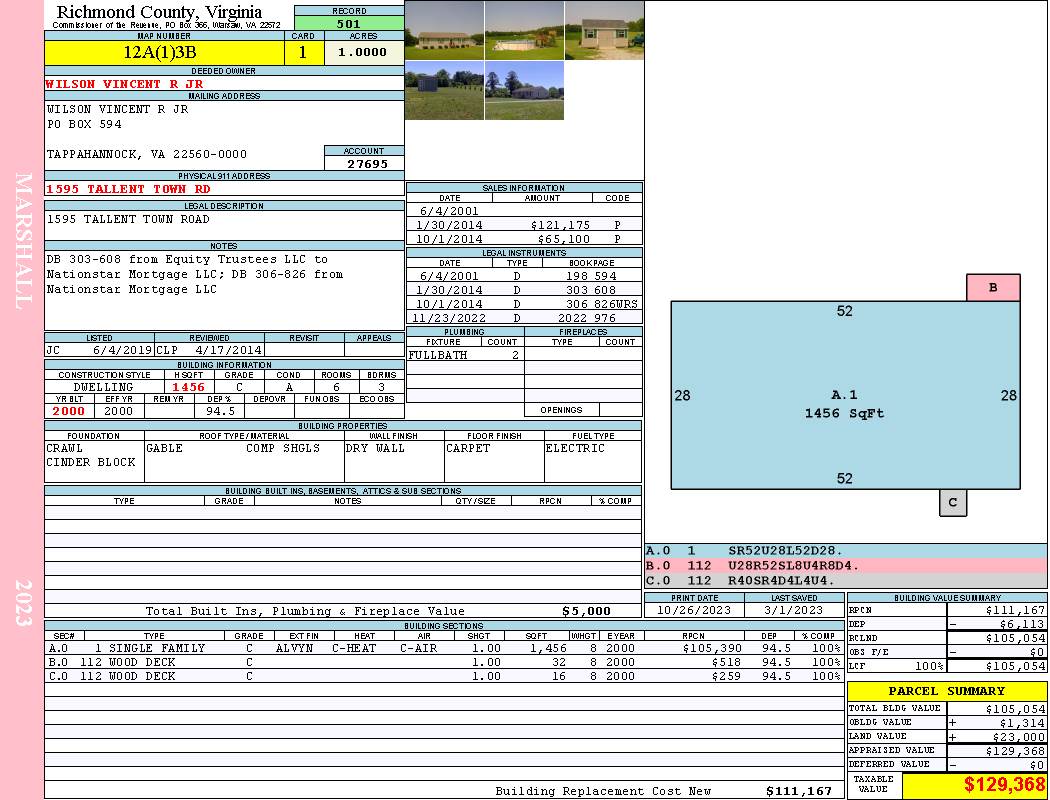This screenshot has width=1050, height=800.
Task: Open the front-of-house photo thumbnail
Action: pyautogui.click(x=444, y=30)
